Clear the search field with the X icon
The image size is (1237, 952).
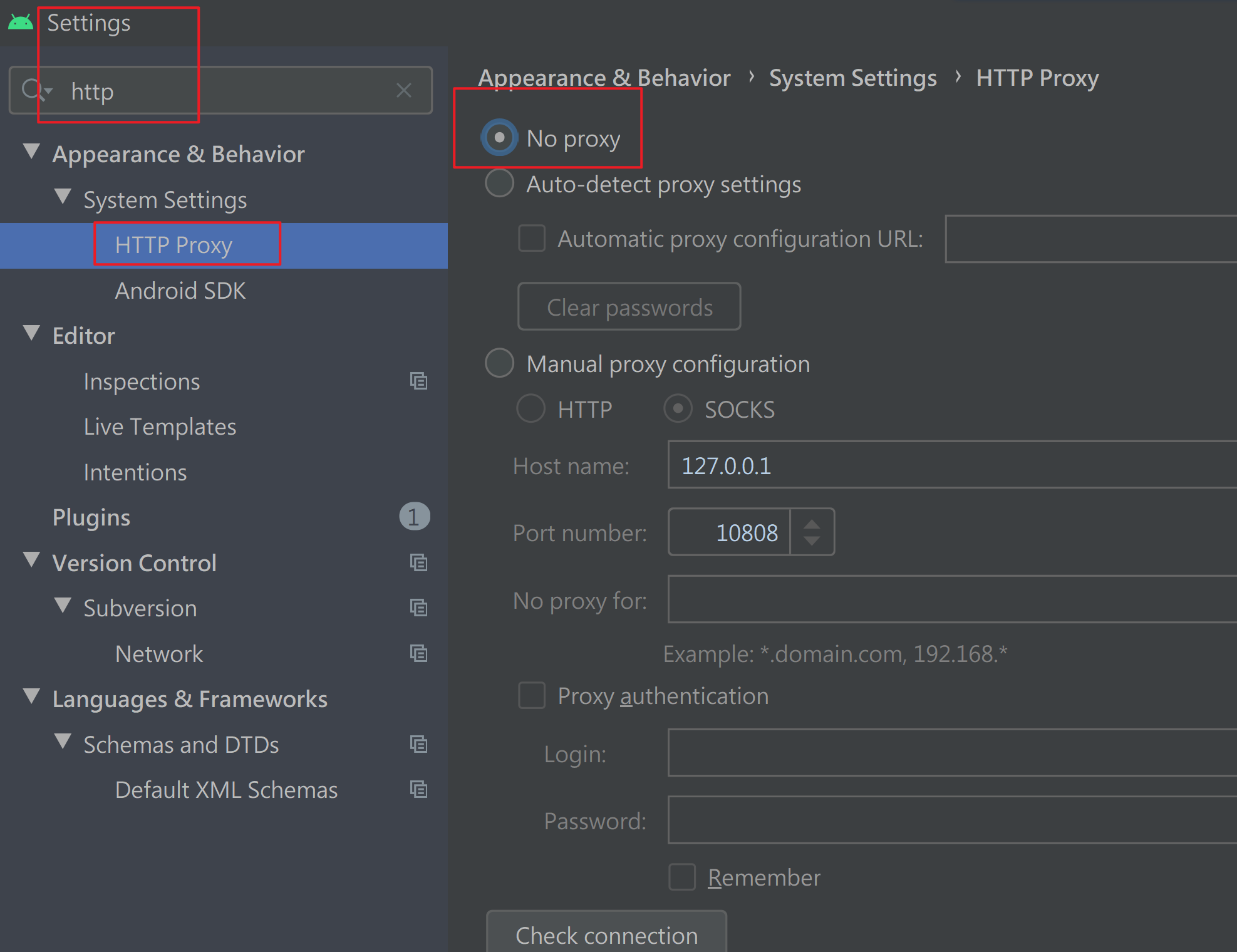click(x=404, y=91)
